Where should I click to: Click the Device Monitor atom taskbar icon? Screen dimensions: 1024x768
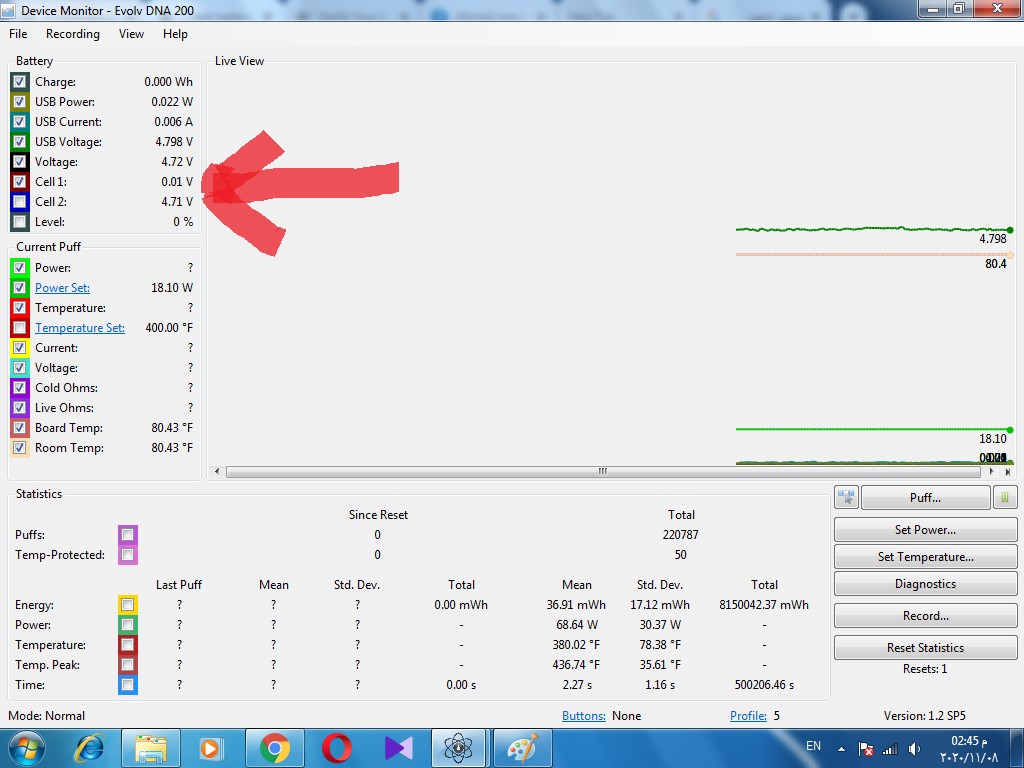point(459,747)
